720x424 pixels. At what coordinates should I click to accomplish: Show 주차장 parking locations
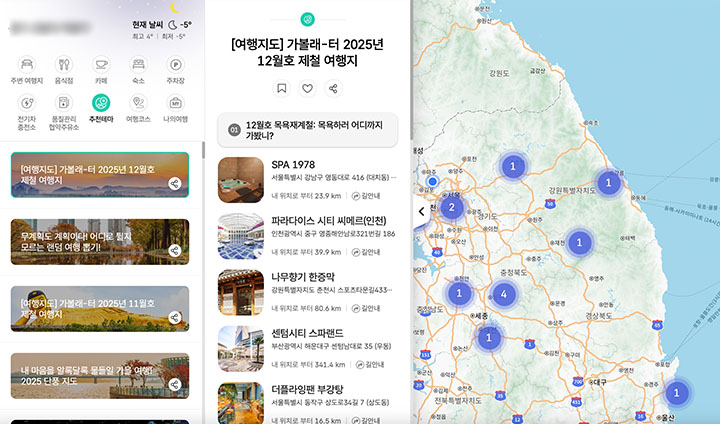175,65
